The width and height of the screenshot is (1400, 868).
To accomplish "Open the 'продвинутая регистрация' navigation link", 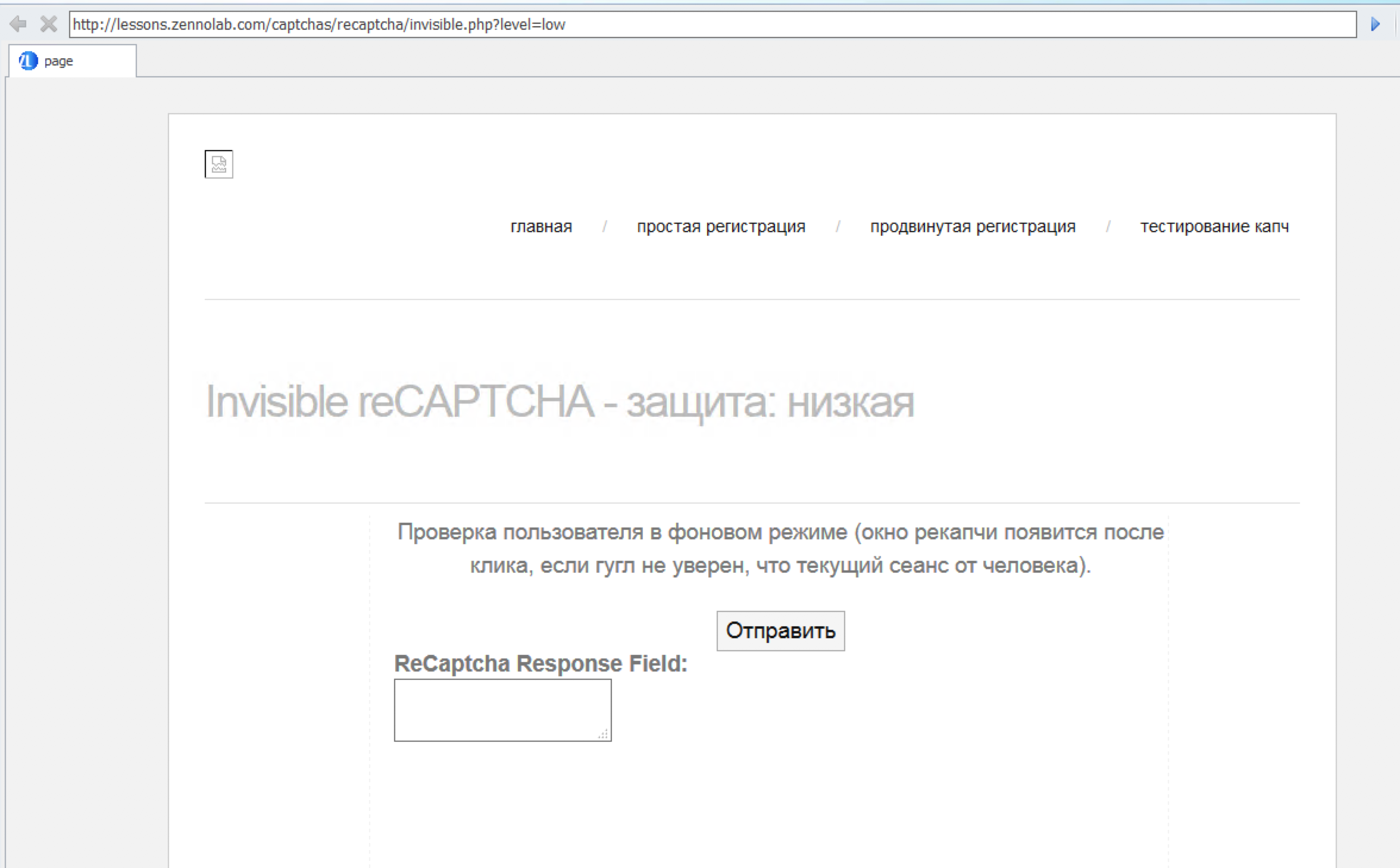I will point(973,226).
